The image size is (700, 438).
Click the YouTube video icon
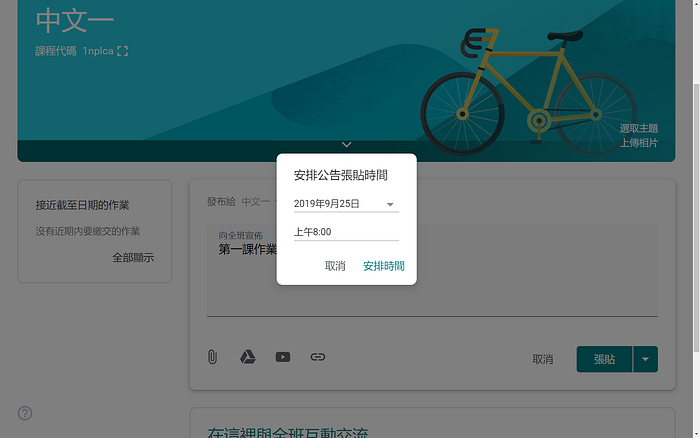(283, 357)
